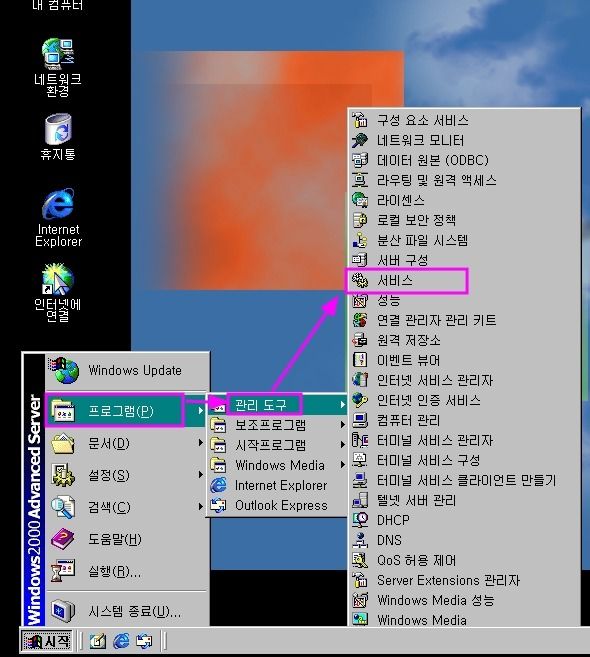Select 검색(C) in the Start menu

pyautogui.click(x=127, y=507)
